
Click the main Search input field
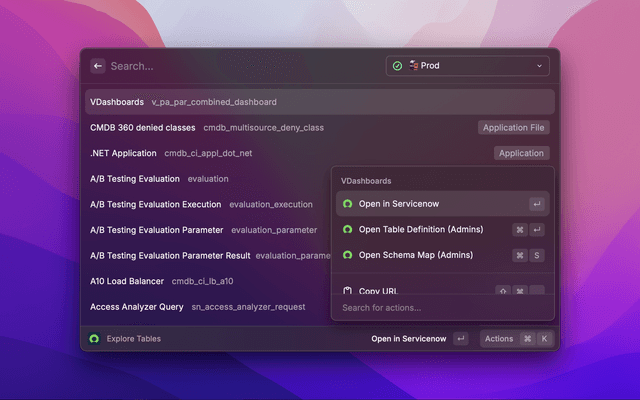pos(240,66)
